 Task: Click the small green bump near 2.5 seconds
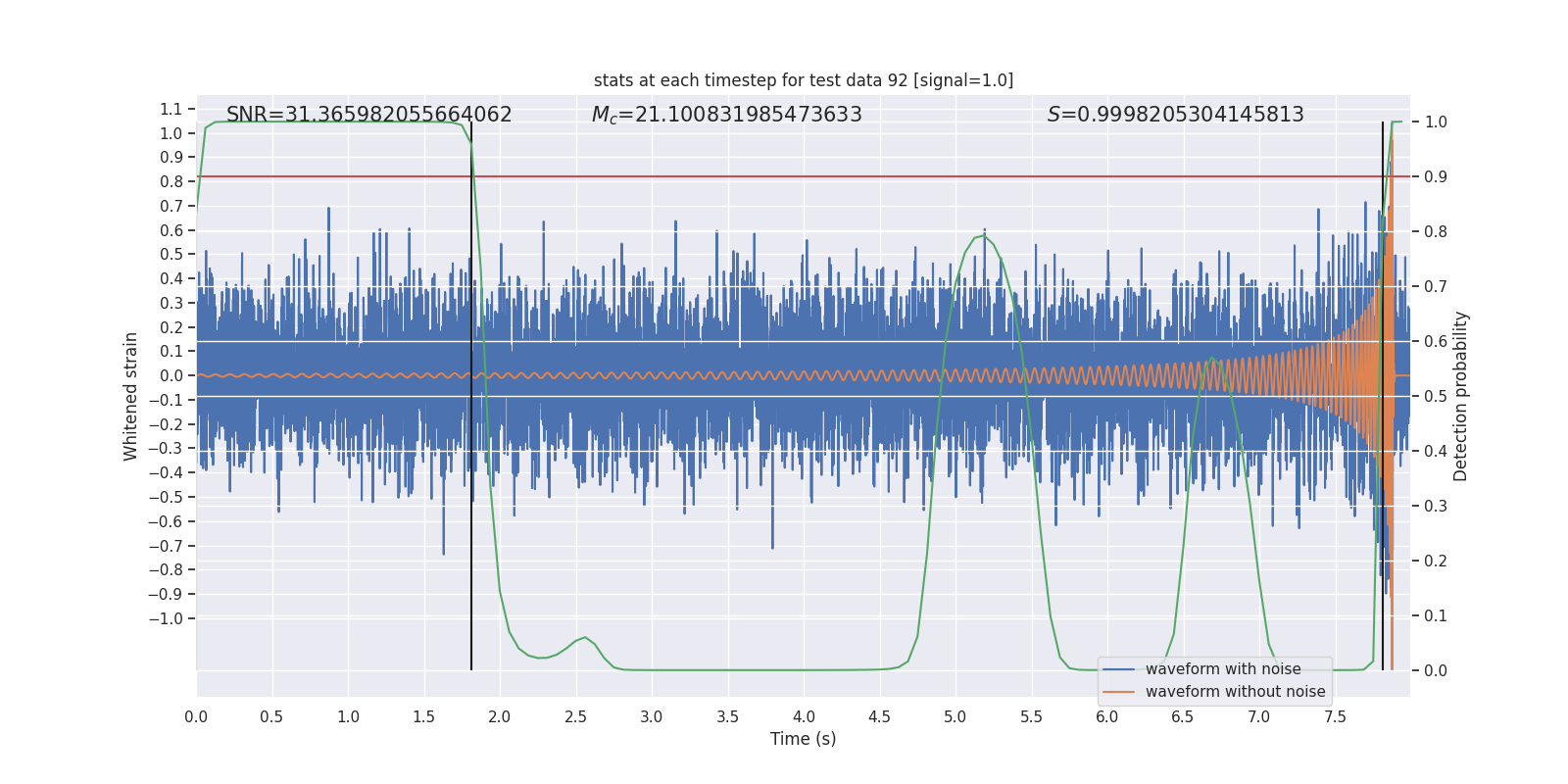point(585,637)
